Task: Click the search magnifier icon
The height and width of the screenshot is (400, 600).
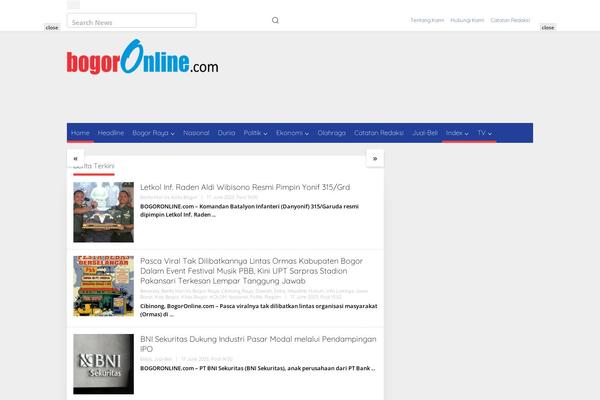Action: point(275,20)
